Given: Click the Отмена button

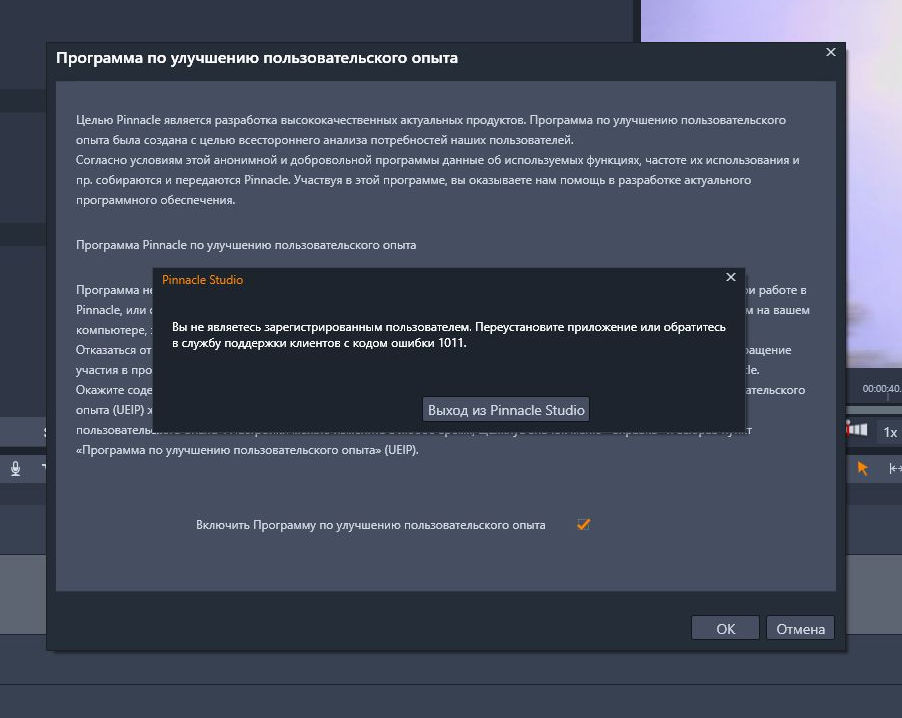Looking at the screenshot, I should 800,628.
